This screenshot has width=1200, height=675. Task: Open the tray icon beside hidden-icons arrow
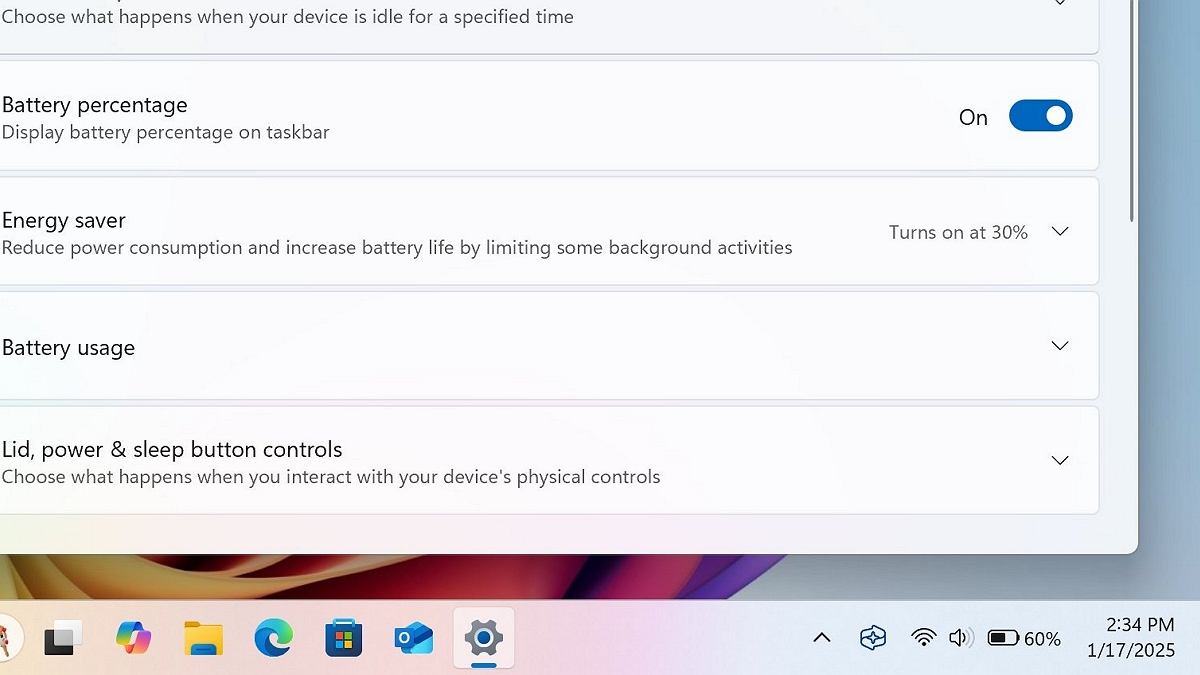click(873, 638)
